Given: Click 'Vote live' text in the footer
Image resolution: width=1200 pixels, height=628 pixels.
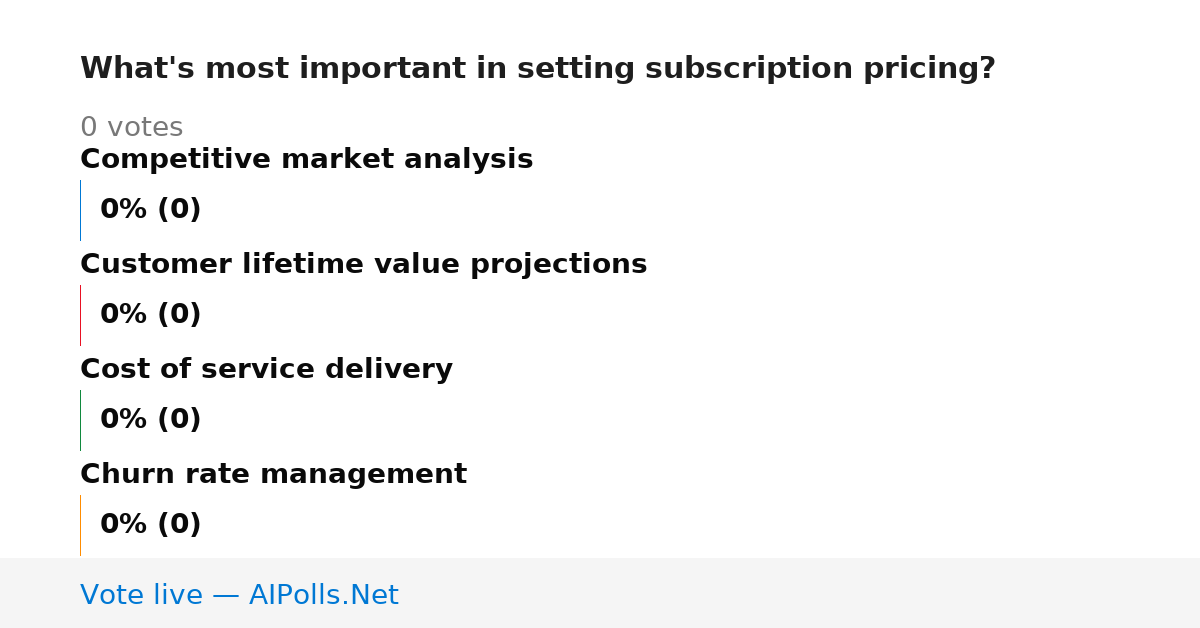Looking at the screenshot, I should 141,596.
